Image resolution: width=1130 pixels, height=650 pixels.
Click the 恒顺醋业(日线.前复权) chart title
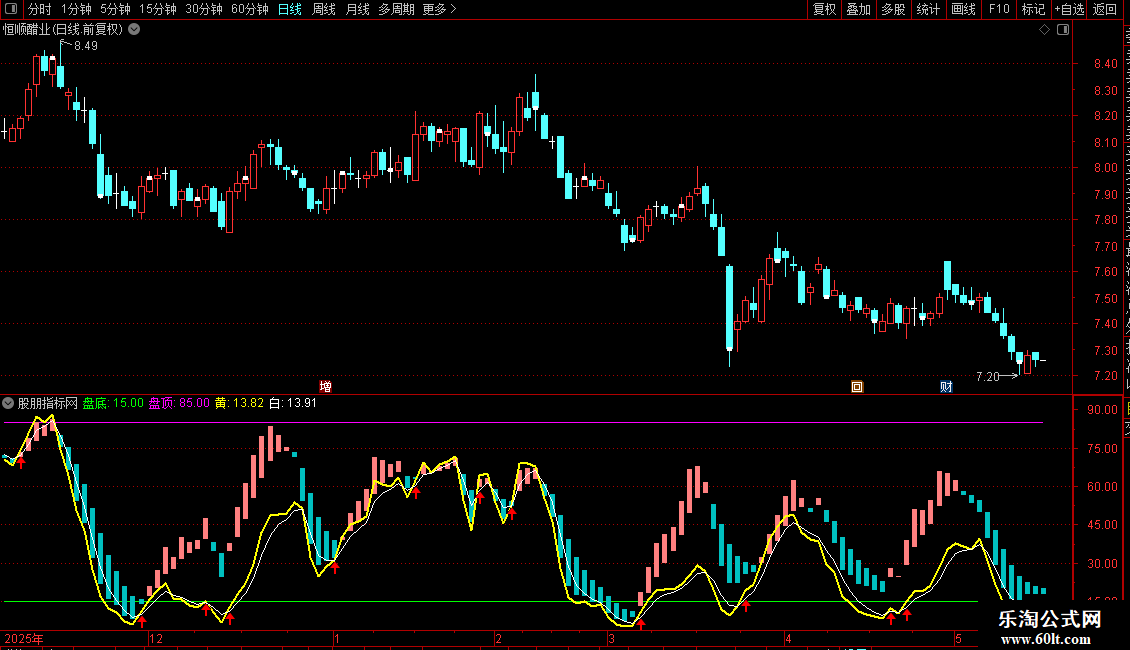coord(63,30)
